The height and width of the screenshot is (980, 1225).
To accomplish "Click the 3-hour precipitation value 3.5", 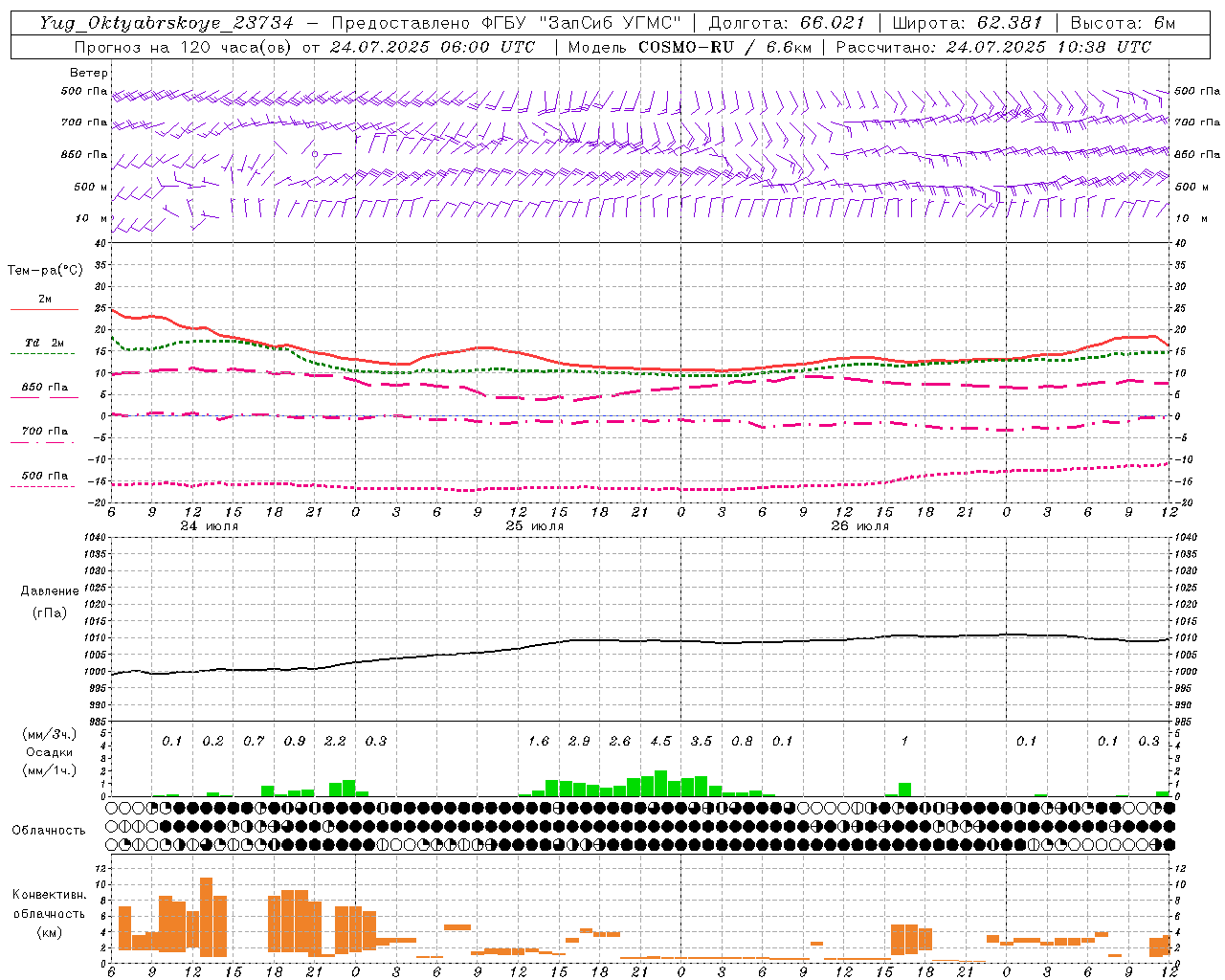I will click(702, 741).
